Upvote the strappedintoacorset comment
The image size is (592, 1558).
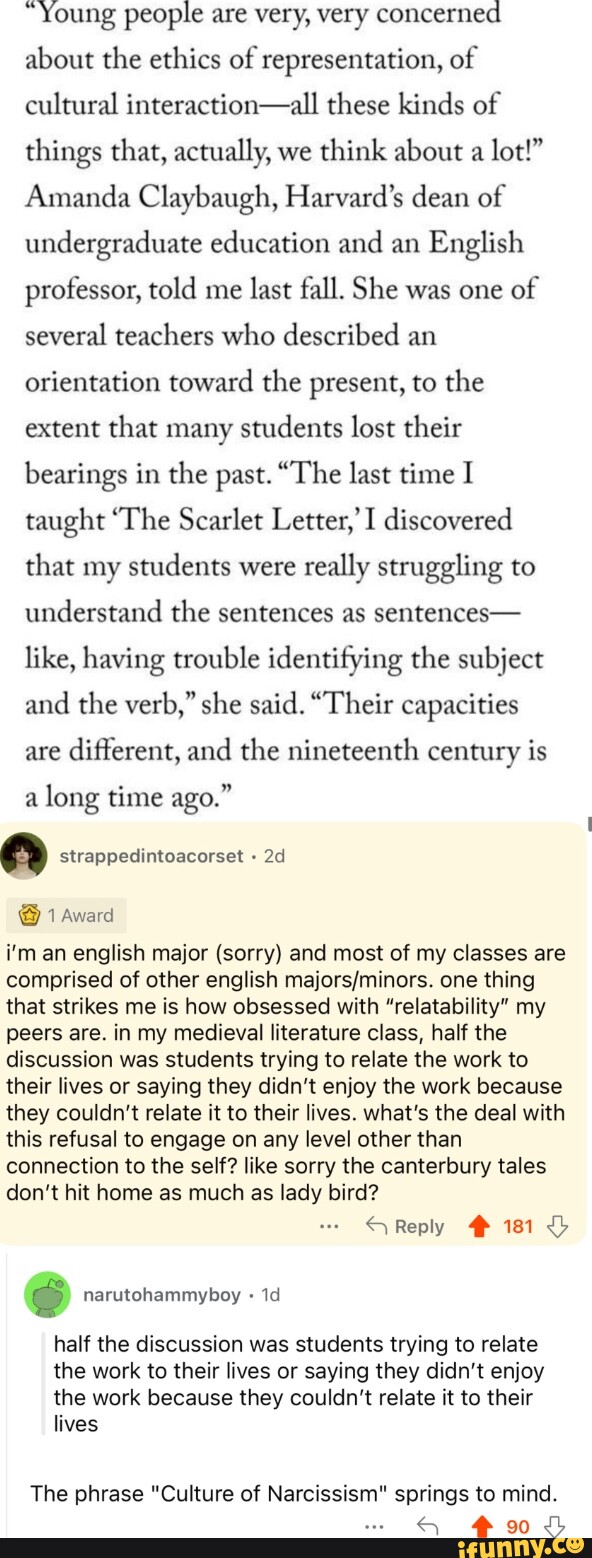pyautogui.click(x=478, y=1226)
